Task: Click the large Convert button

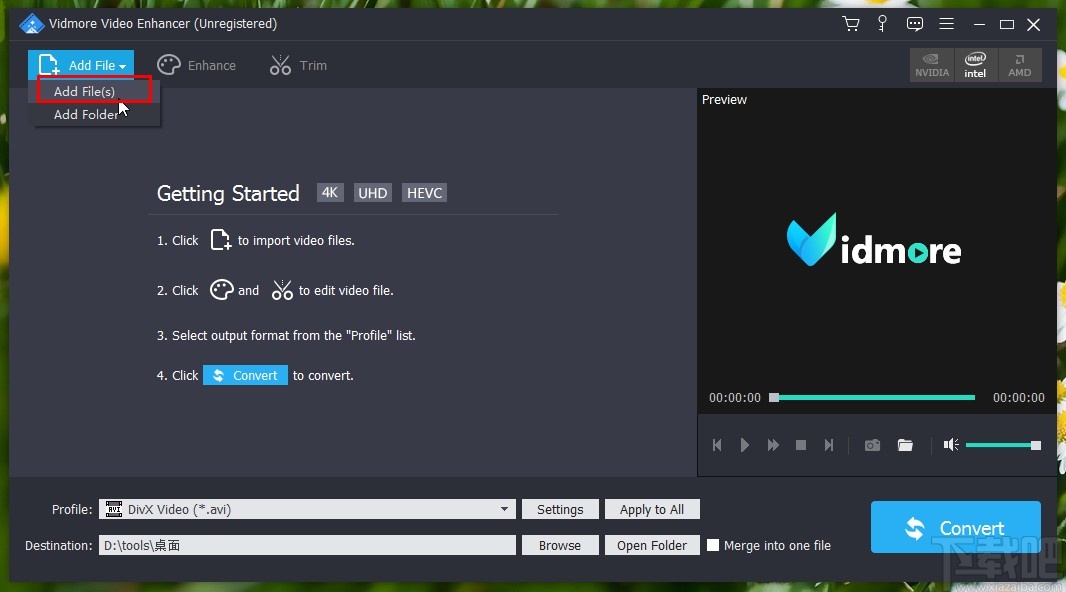Action: point(956,527)
